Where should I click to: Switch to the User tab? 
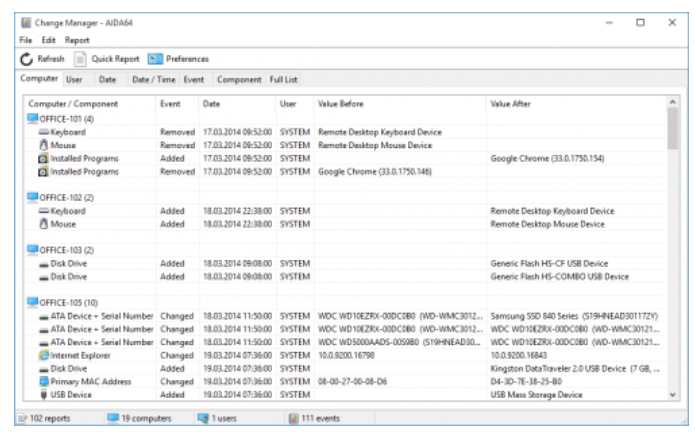pyautogui.click(x=74, y=80)
